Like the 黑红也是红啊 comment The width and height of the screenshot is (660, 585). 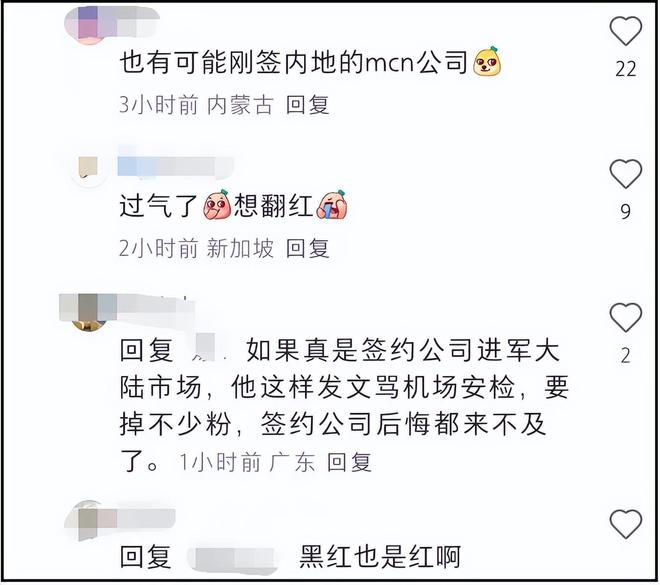coord(625,523)
